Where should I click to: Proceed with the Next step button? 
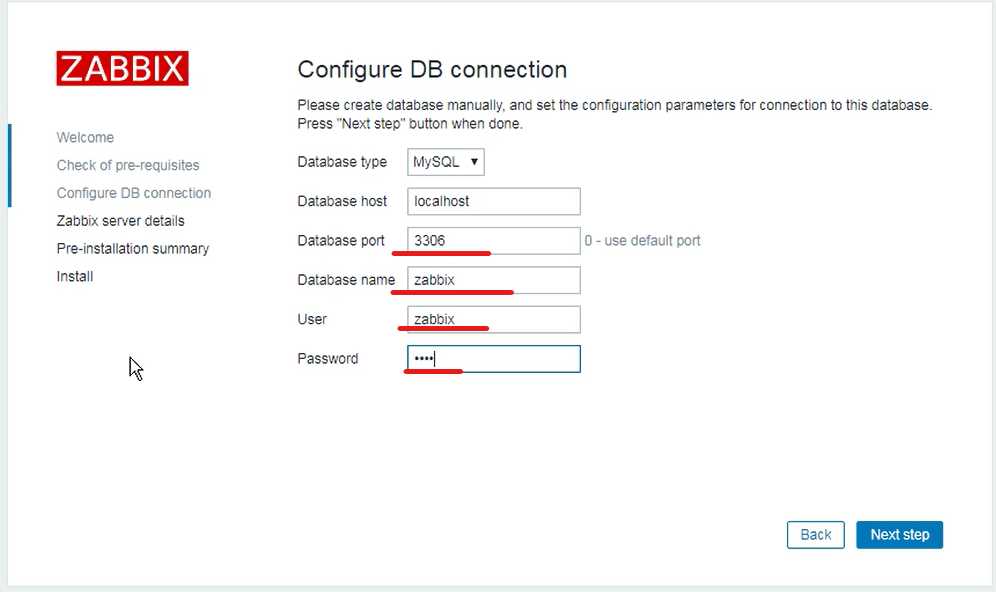pos(899,535)
